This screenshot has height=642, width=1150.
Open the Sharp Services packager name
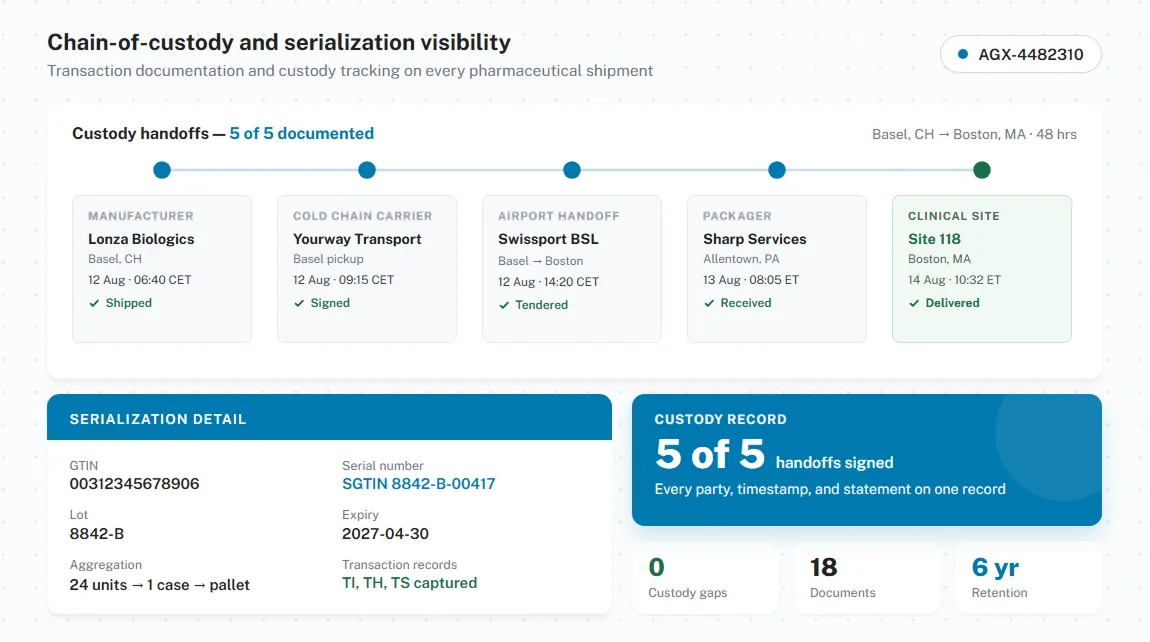755,239
